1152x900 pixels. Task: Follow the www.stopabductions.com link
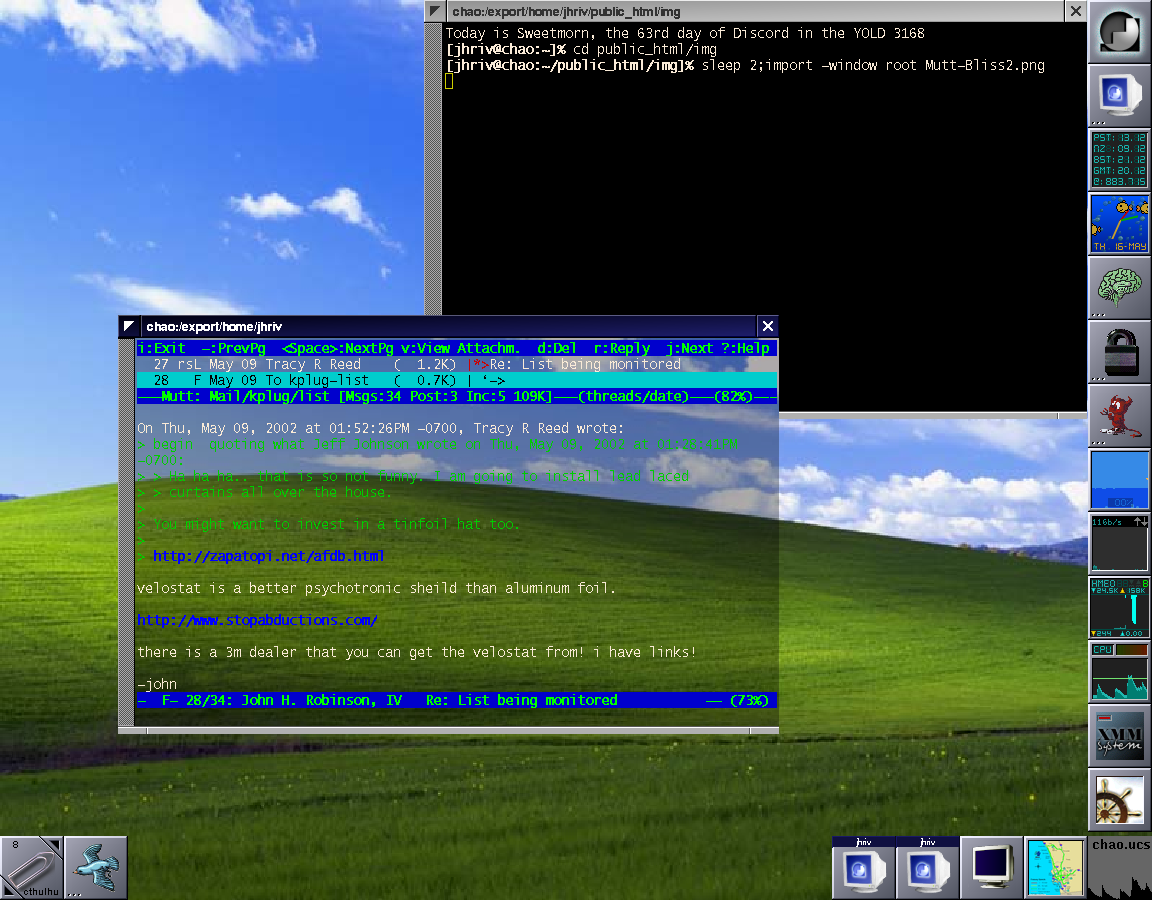coord(257,620)
